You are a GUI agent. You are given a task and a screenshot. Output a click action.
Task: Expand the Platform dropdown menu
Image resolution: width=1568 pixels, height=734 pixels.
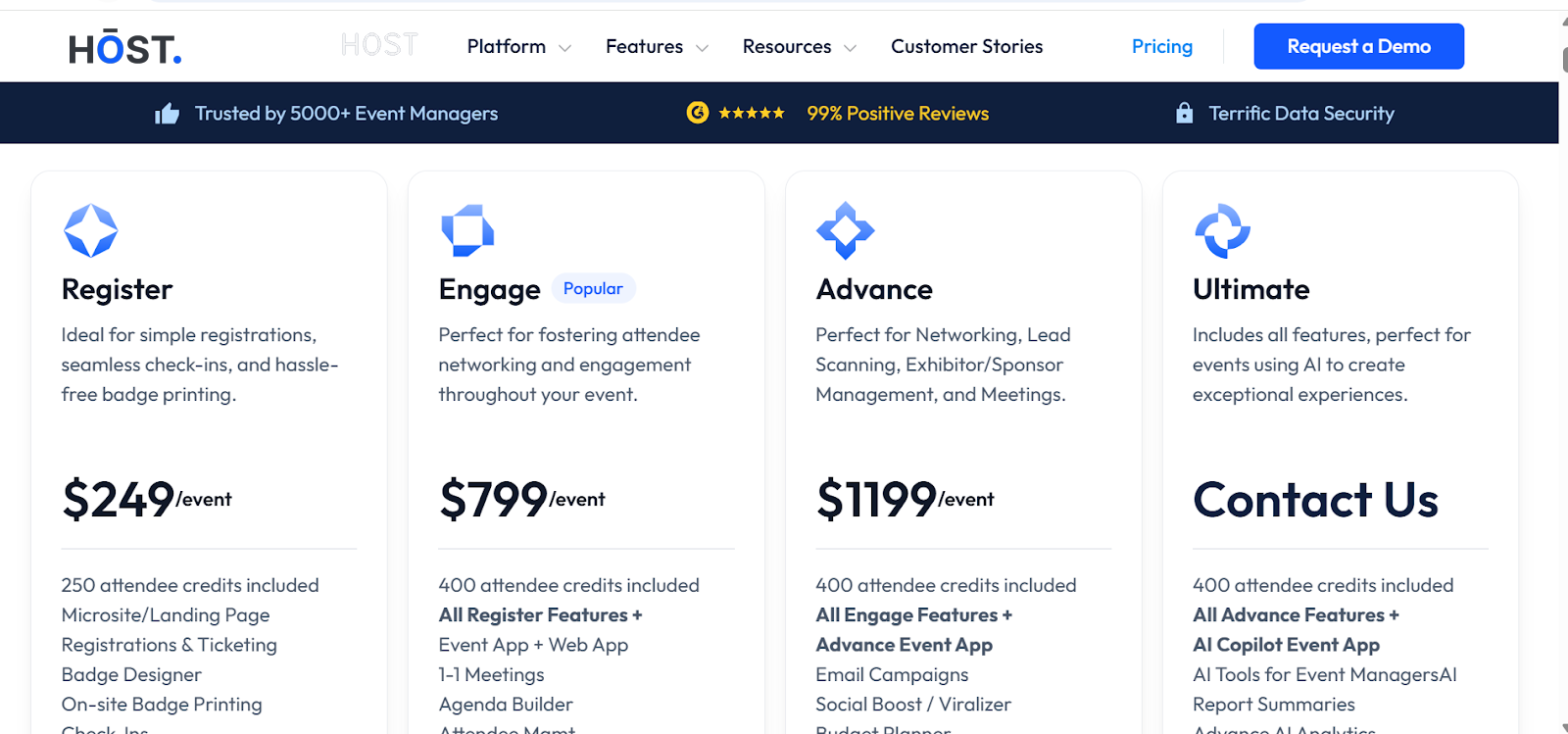pyautogui.click(x=518, y=46)
